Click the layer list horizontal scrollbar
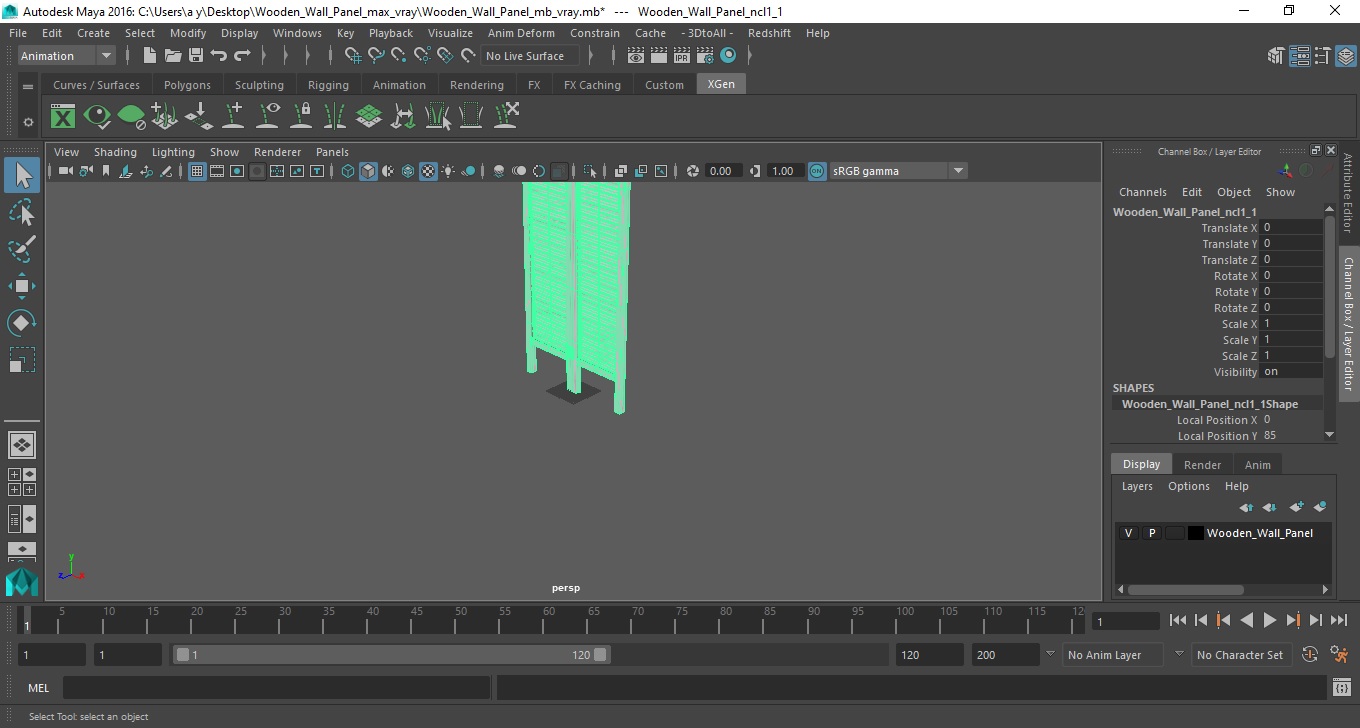Viewport: 1360px width, 728px height. tap(1185, 590)
